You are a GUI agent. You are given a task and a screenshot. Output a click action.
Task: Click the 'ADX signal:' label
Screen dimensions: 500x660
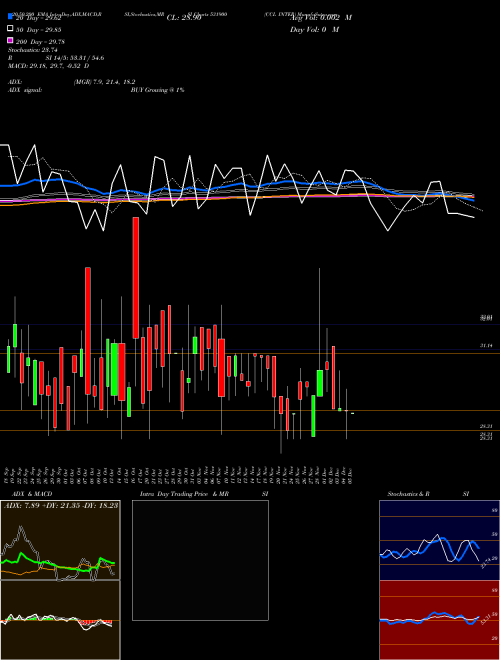coord(25,90)
